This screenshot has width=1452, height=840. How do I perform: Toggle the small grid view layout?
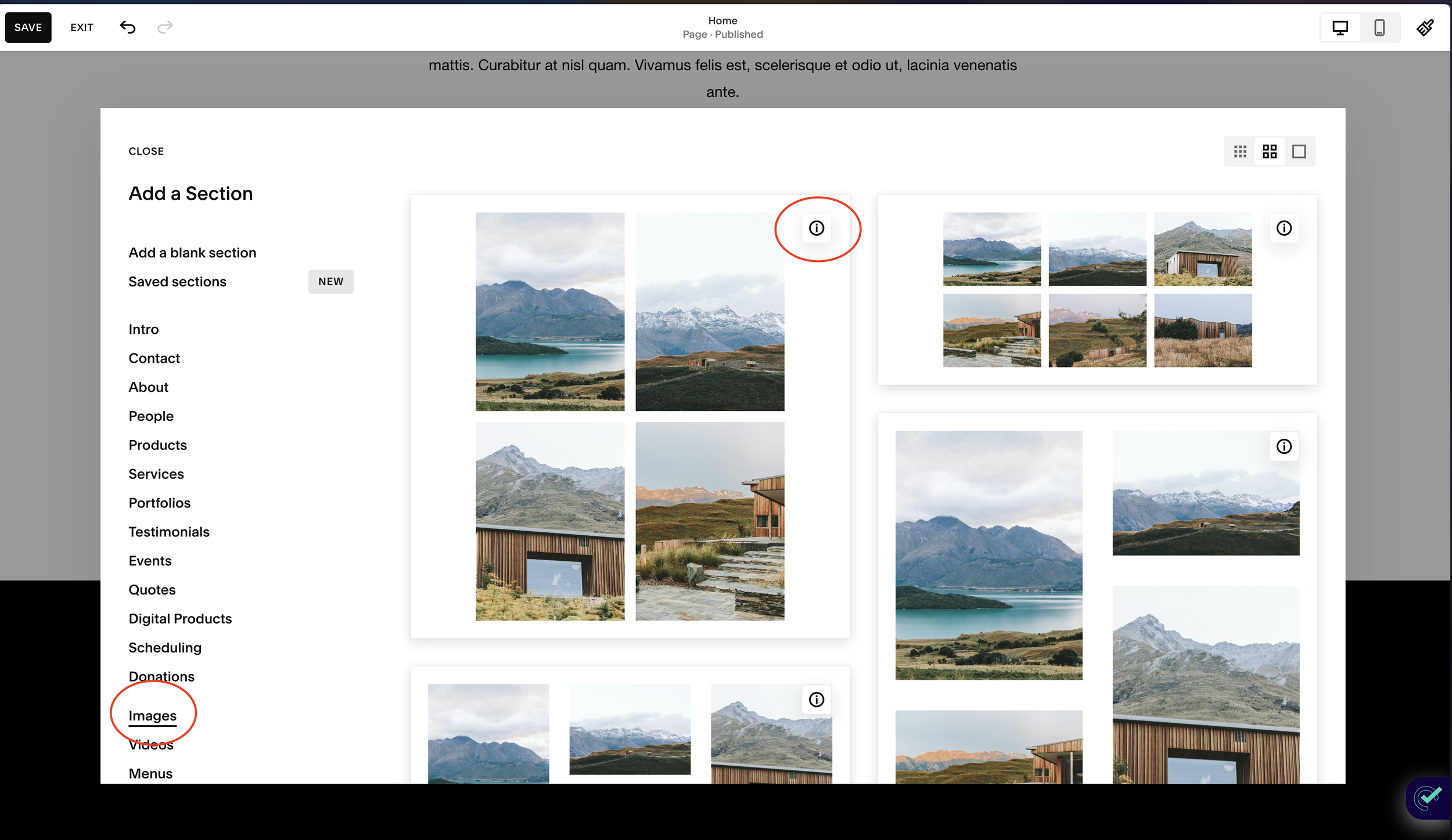[x=1241, y=151]
